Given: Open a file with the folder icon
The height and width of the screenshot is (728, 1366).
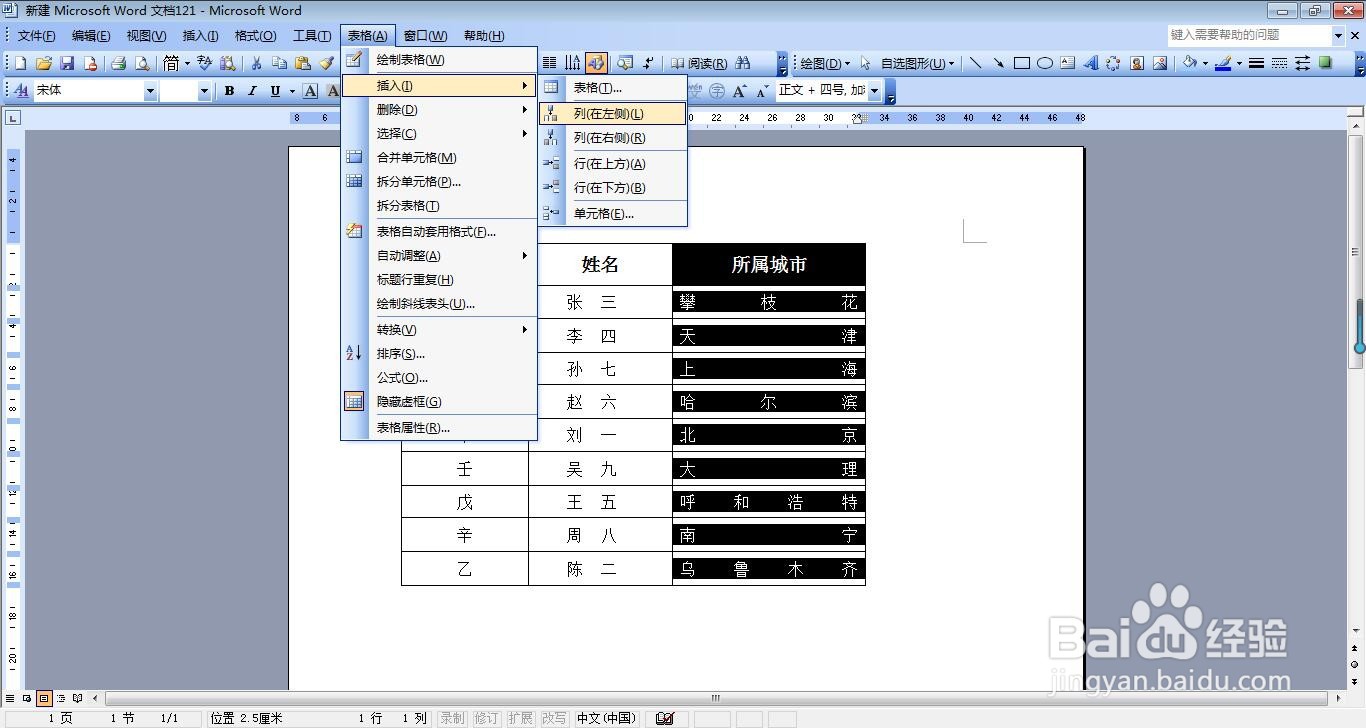Looking at the screenshot, I should point(44,63).
